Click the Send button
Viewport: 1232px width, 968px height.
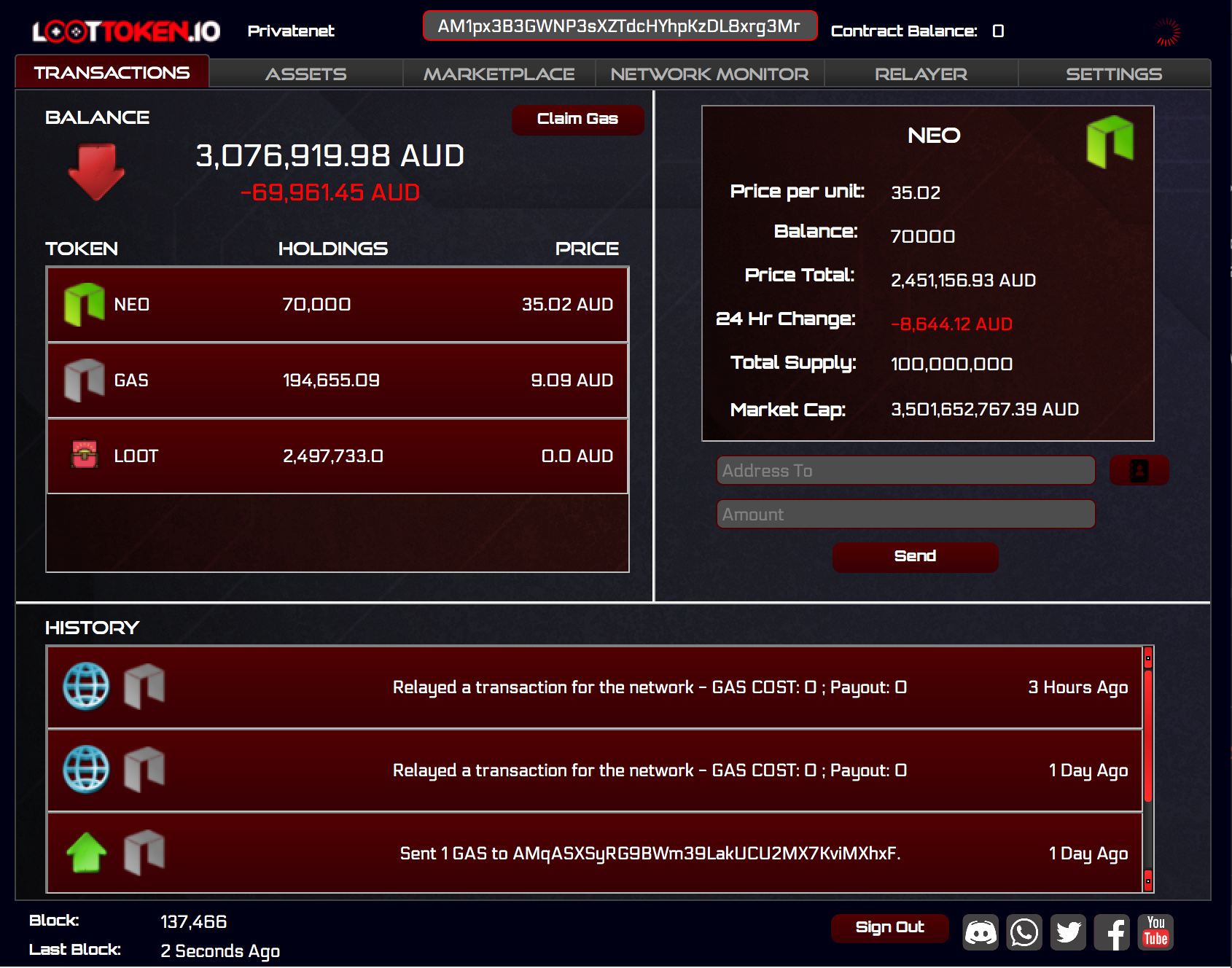pyautogui.click(x=915, y=556)
